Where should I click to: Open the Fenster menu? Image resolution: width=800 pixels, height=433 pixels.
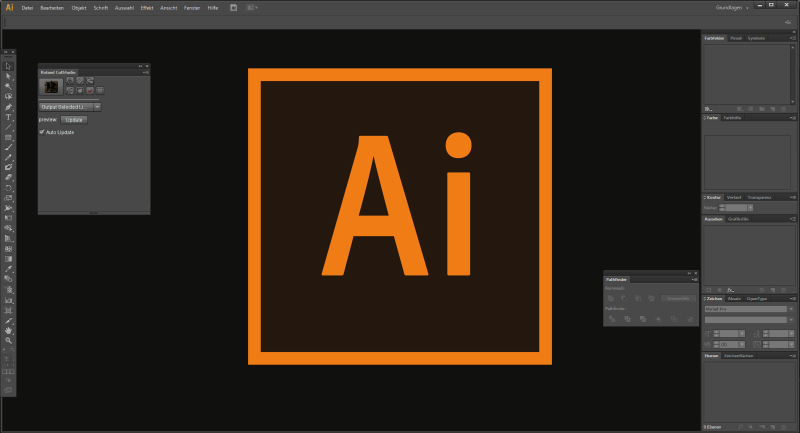click(x=192, y=8)
